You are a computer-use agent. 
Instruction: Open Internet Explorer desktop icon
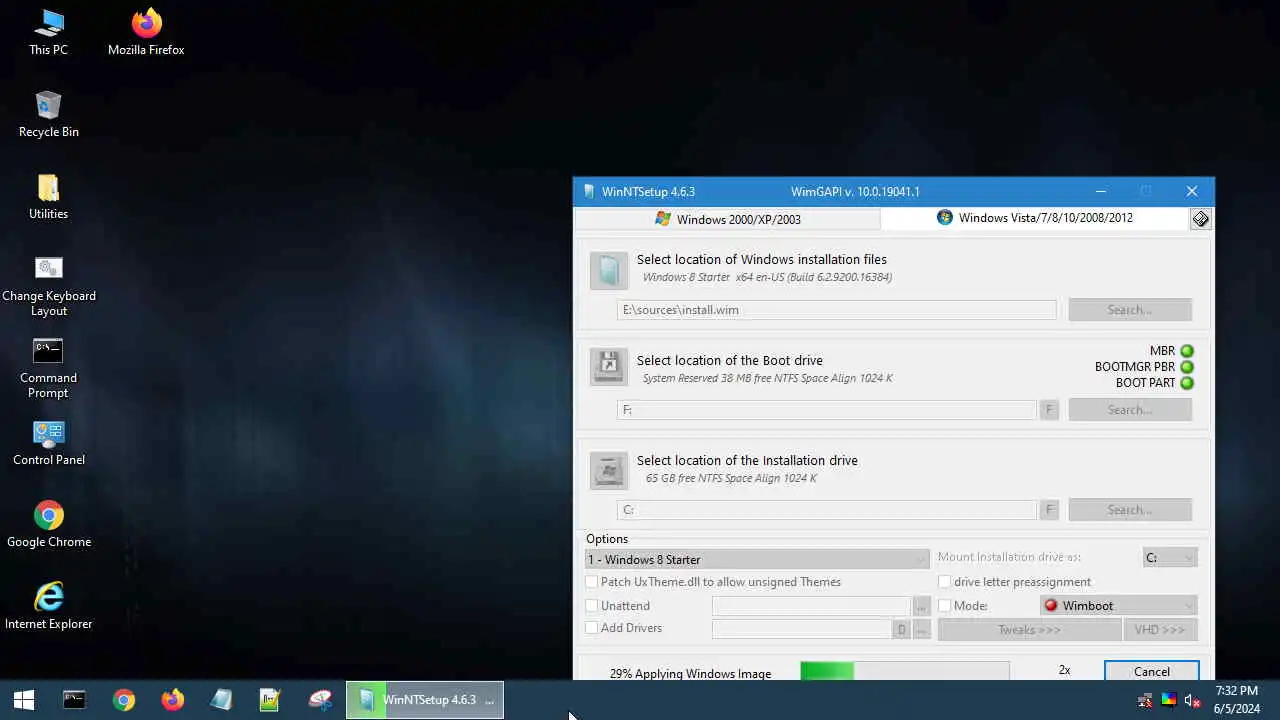48,606
